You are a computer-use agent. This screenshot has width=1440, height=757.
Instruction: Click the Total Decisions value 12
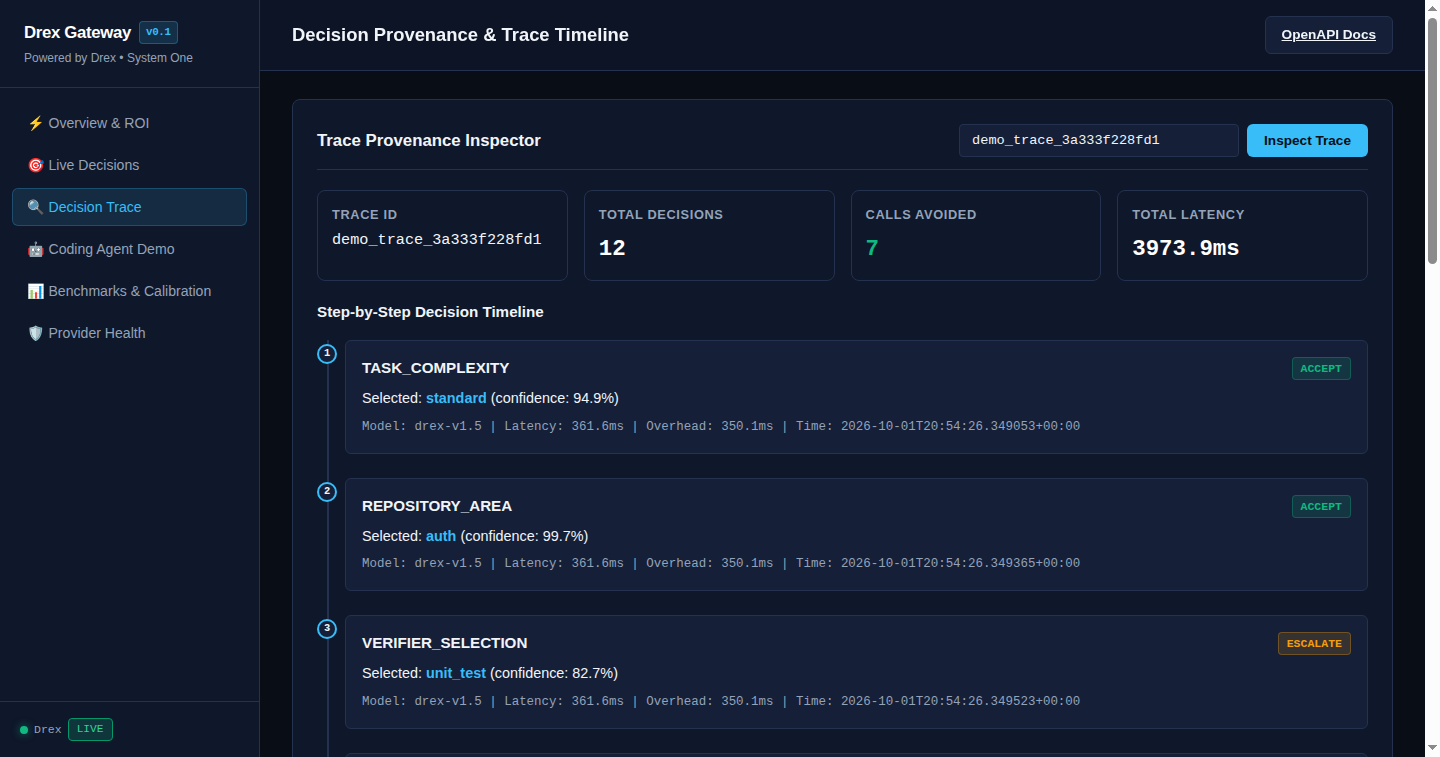tap(612, 248)
